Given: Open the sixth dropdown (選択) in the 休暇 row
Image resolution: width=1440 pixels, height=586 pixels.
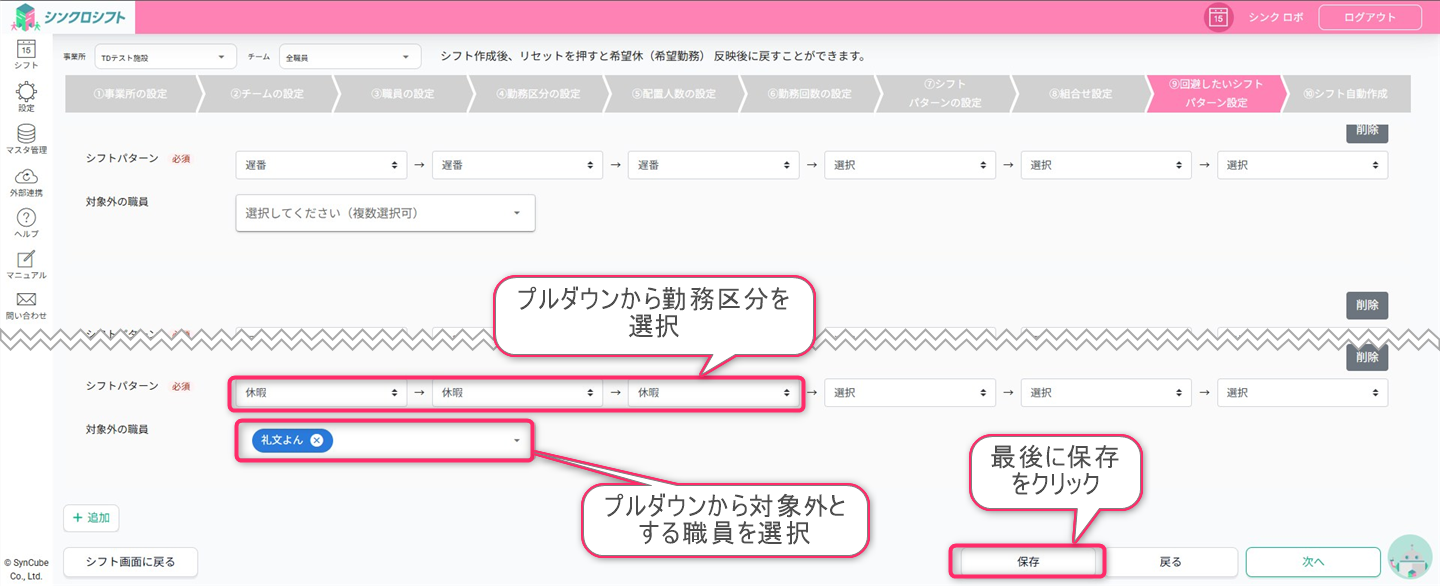Looking at the screenshot, I should click(1302, 393).
